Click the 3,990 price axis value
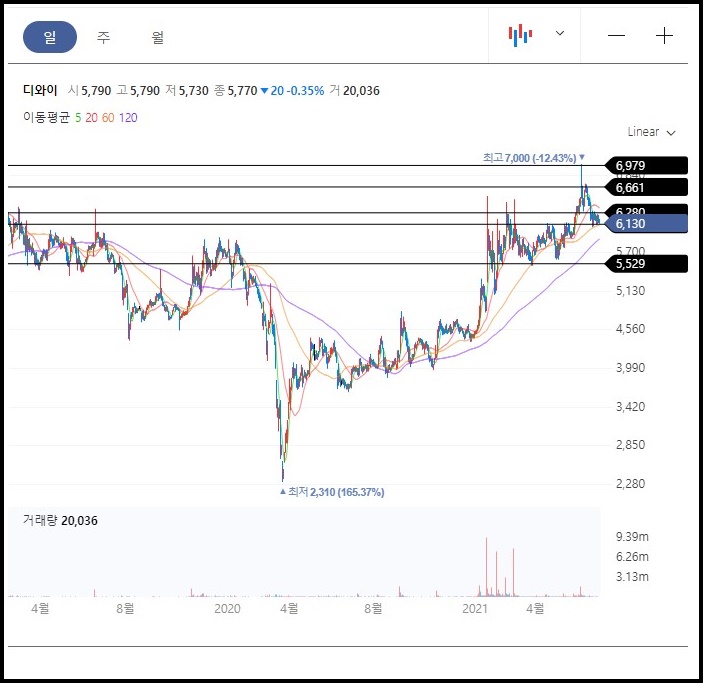 (630, 368)
